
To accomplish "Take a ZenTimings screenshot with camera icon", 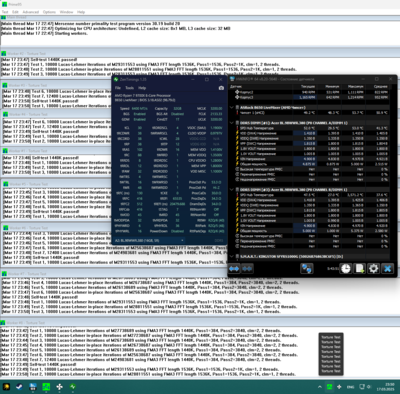I will tap(221, 88).
